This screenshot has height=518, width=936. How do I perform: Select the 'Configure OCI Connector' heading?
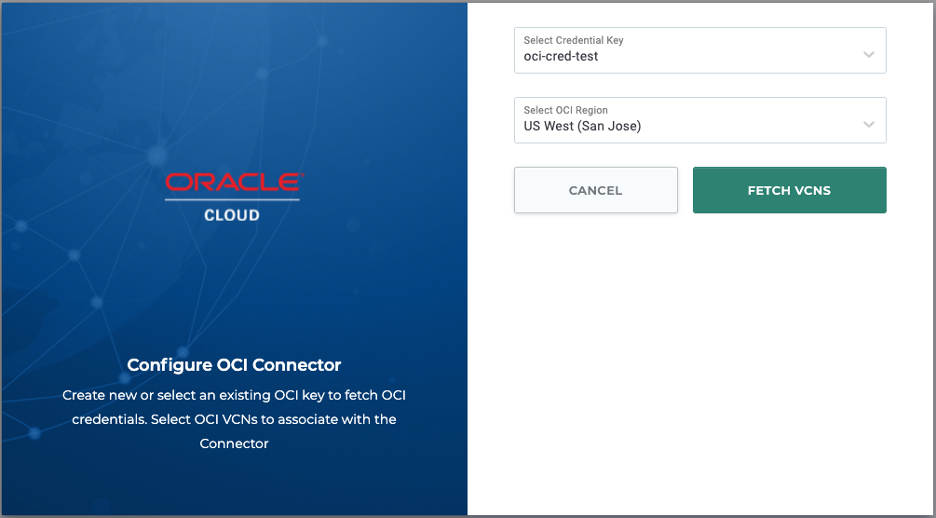click(234, 365)
